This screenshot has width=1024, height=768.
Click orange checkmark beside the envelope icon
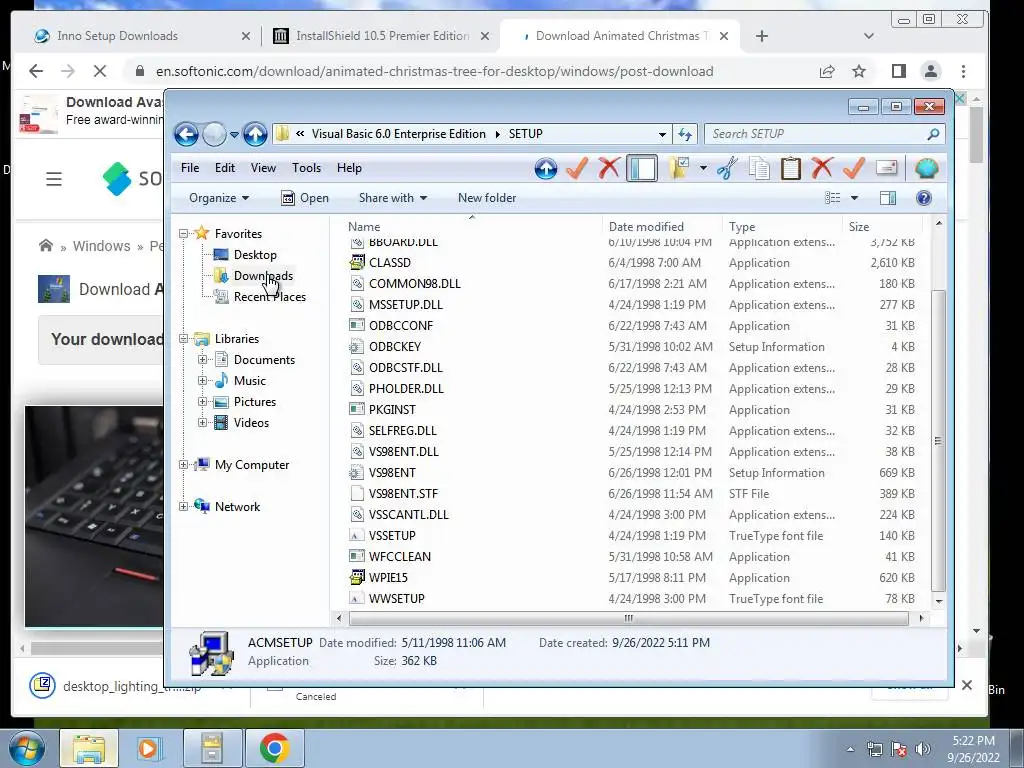(854, 168)
